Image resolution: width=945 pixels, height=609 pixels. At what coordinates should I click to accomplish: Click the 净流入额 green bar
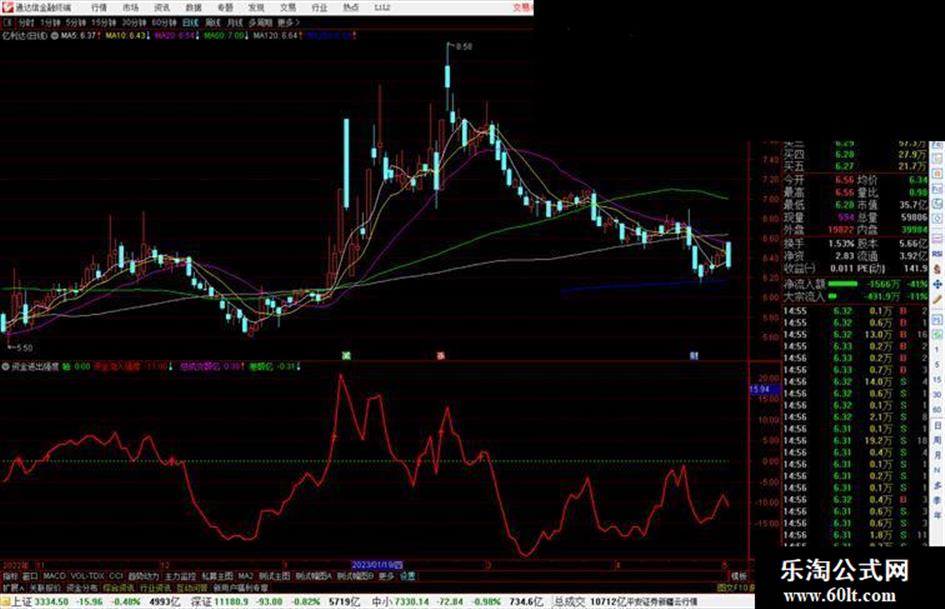click(843, 283)
